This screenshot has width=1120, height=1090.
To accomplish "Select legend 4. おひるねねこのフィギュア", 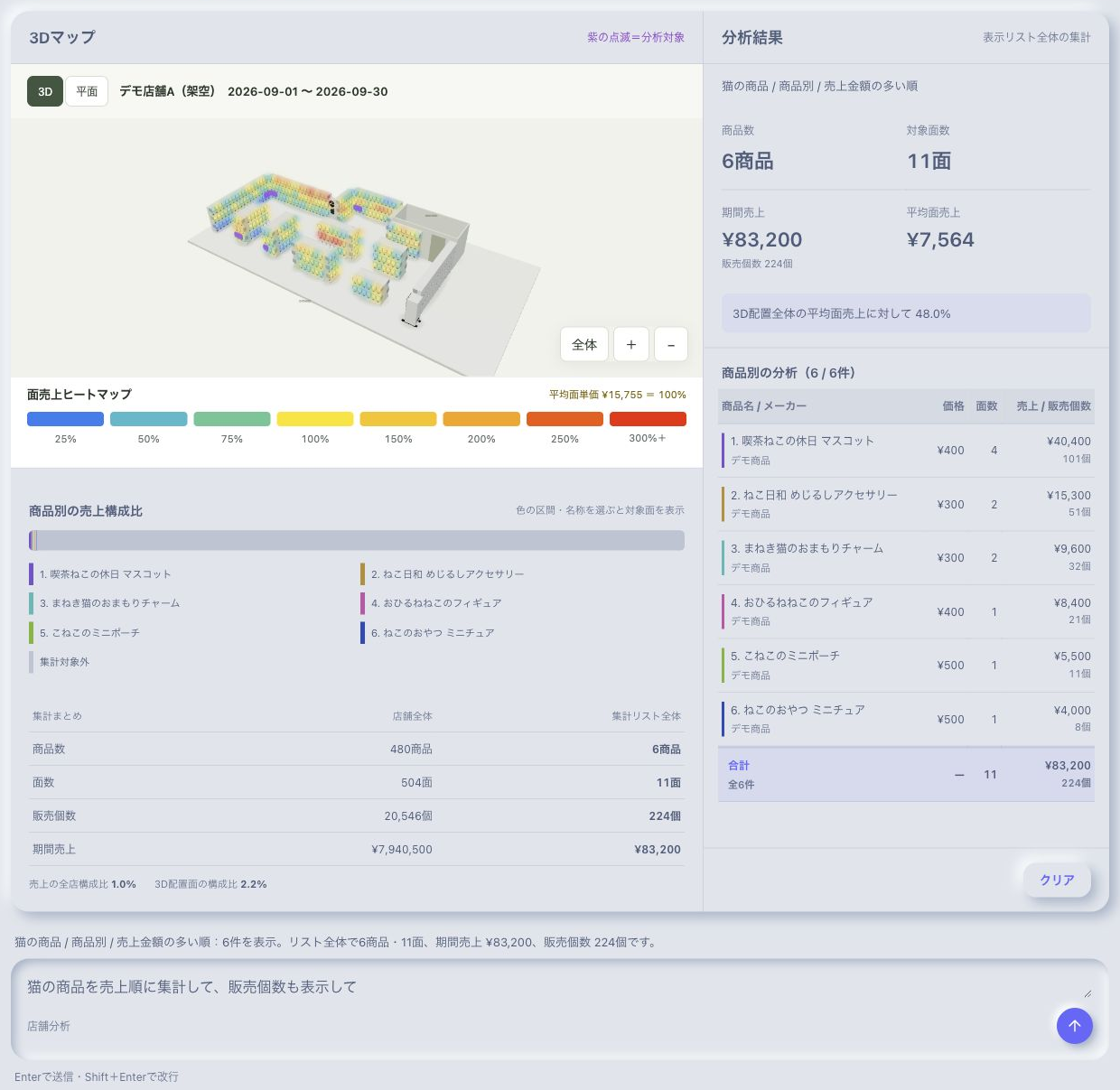I will click(x=432, y=603).
